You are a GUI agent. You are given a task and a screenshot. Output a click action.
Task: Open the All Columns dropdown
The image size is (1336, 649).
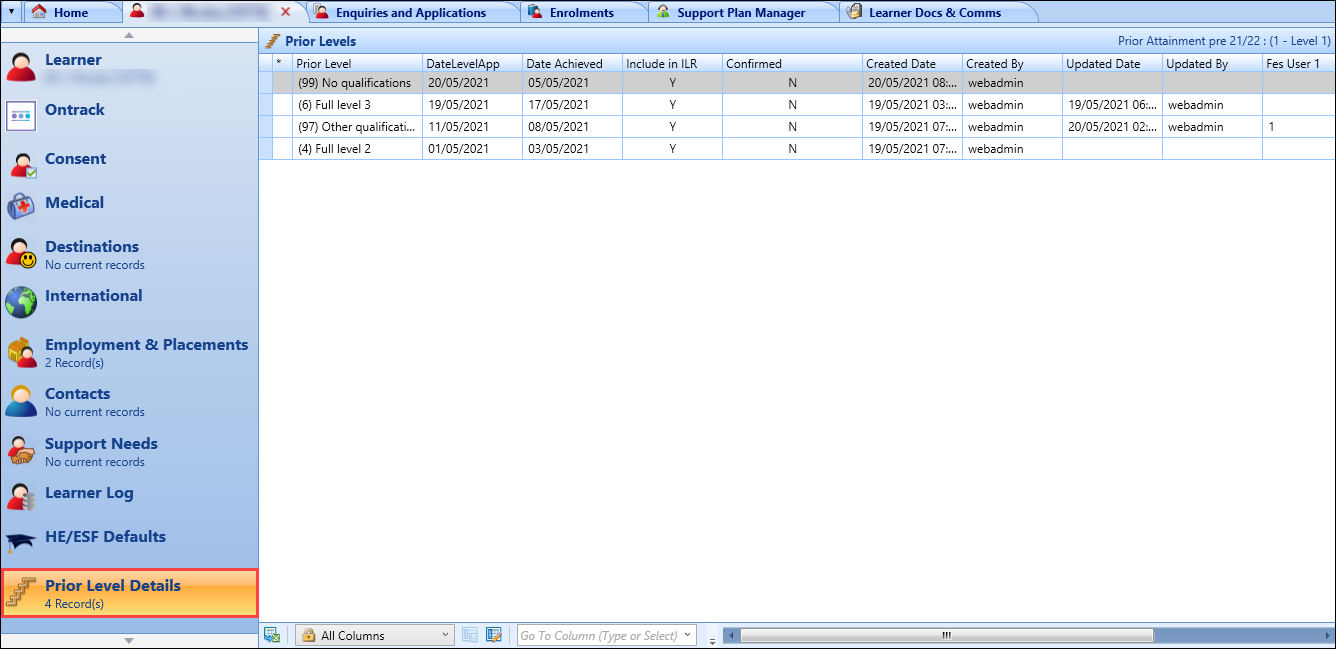click(x=375, y=635)
